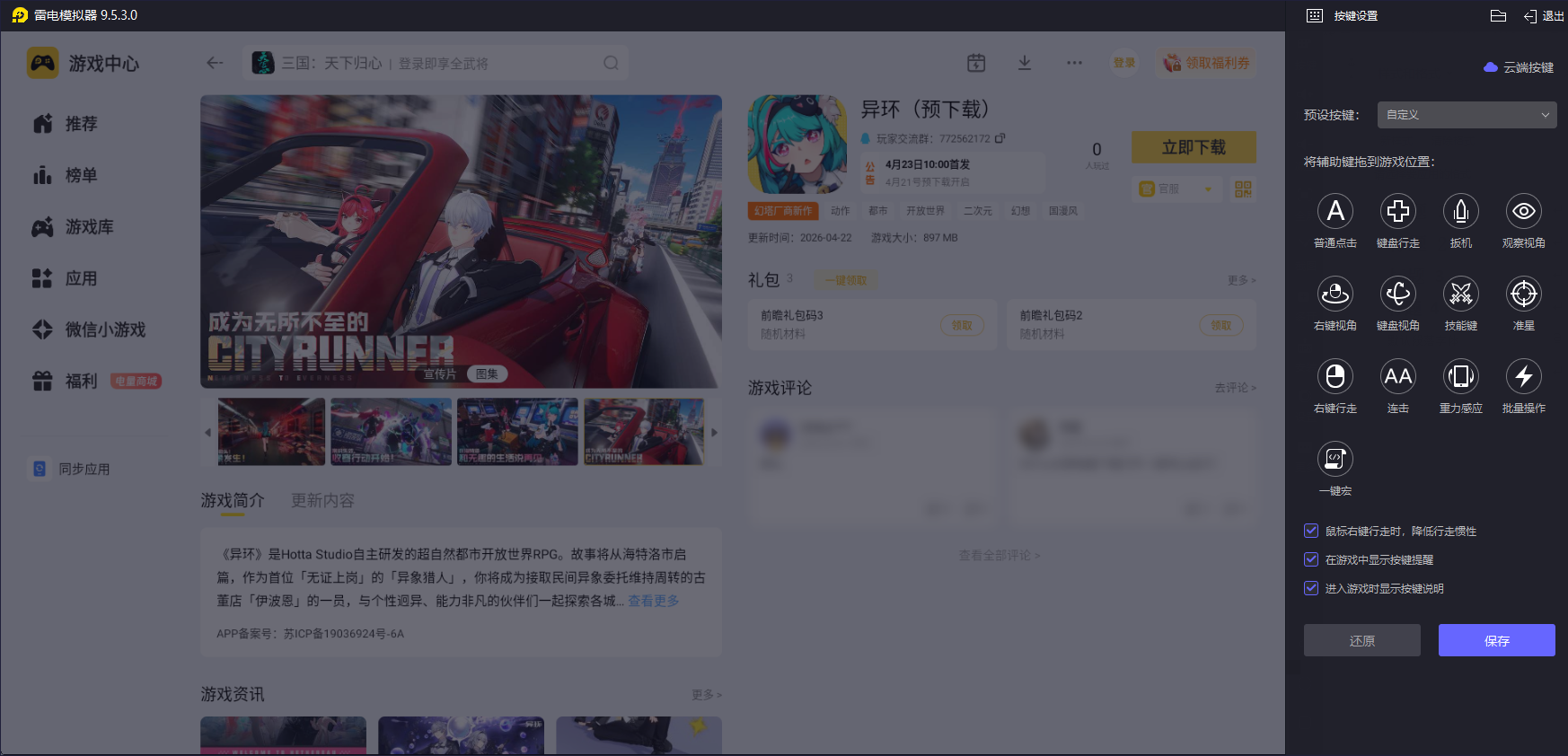The height and width of the screenshot is (756, 1568).
Task: Select the 扳机 trigger key icon
Action: (x=1461, y=211)
